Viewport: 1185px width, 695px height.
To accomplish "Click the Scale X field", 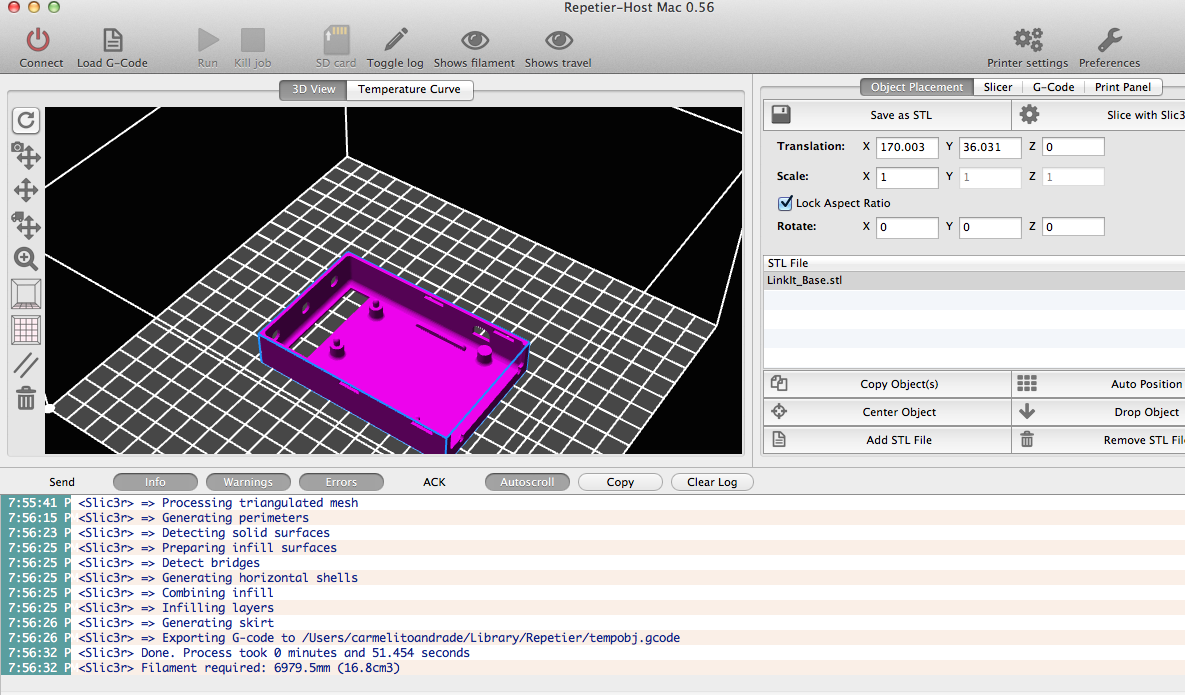I will [x=907, y=177].
